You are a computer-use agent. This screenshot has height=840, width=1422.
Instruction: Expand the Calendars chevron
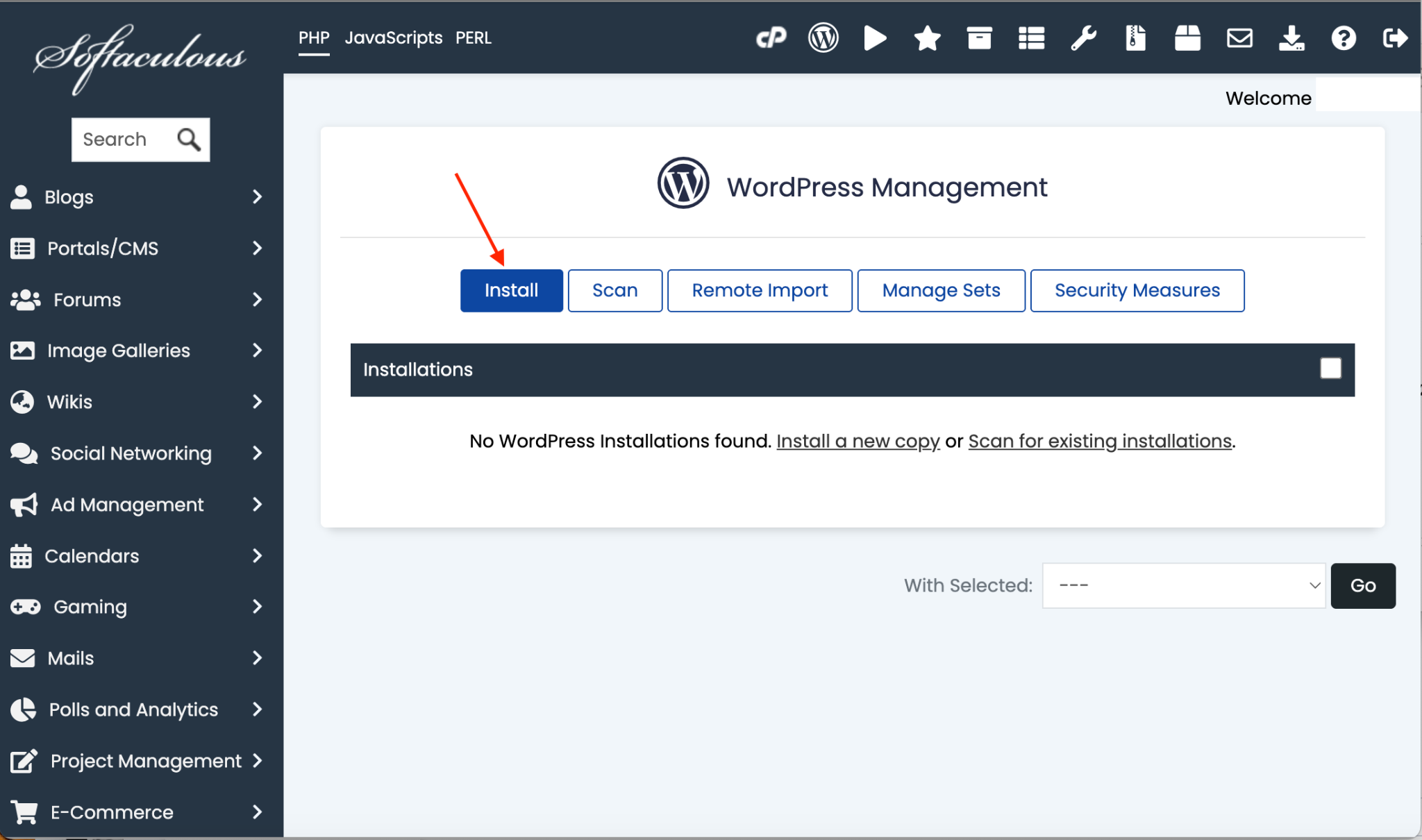258,555
